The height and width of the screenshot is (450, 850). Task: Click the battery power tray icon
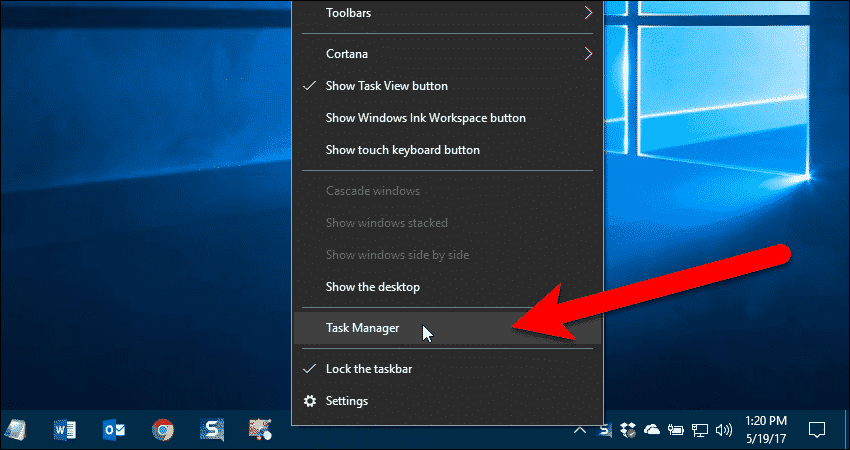point(676,430)
